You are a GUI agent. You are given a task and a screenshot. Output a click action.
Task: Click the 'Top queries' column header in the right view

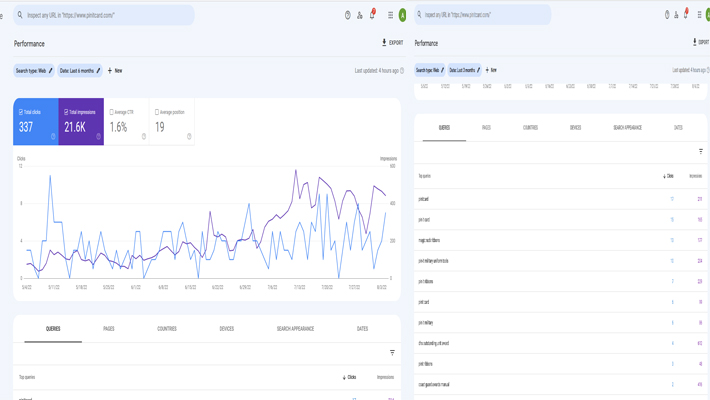click(x=424, y=176)
